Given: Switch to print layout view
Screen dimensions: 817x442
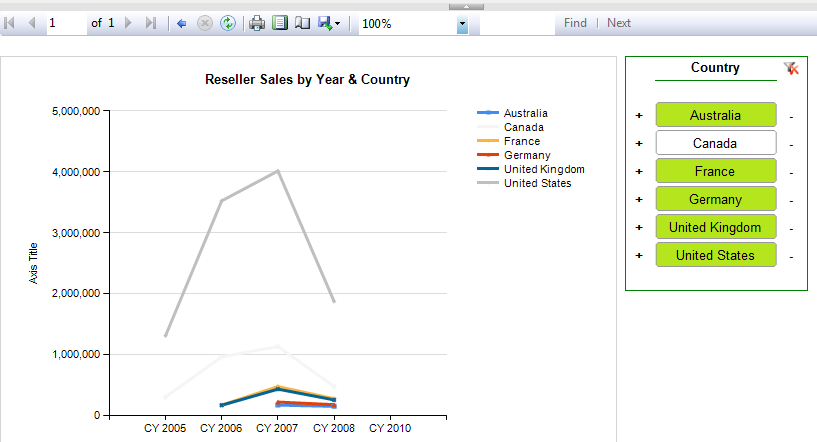Looking at the screenshot, I should click(x=280, y=23).
